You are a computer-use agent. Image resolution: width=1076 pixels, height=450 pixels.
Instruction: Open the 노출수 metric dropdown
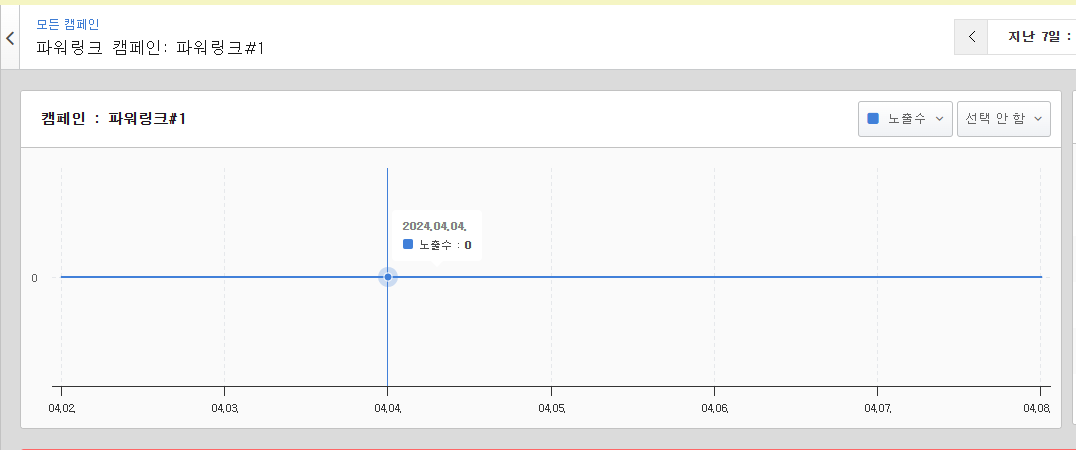[905, 119]
